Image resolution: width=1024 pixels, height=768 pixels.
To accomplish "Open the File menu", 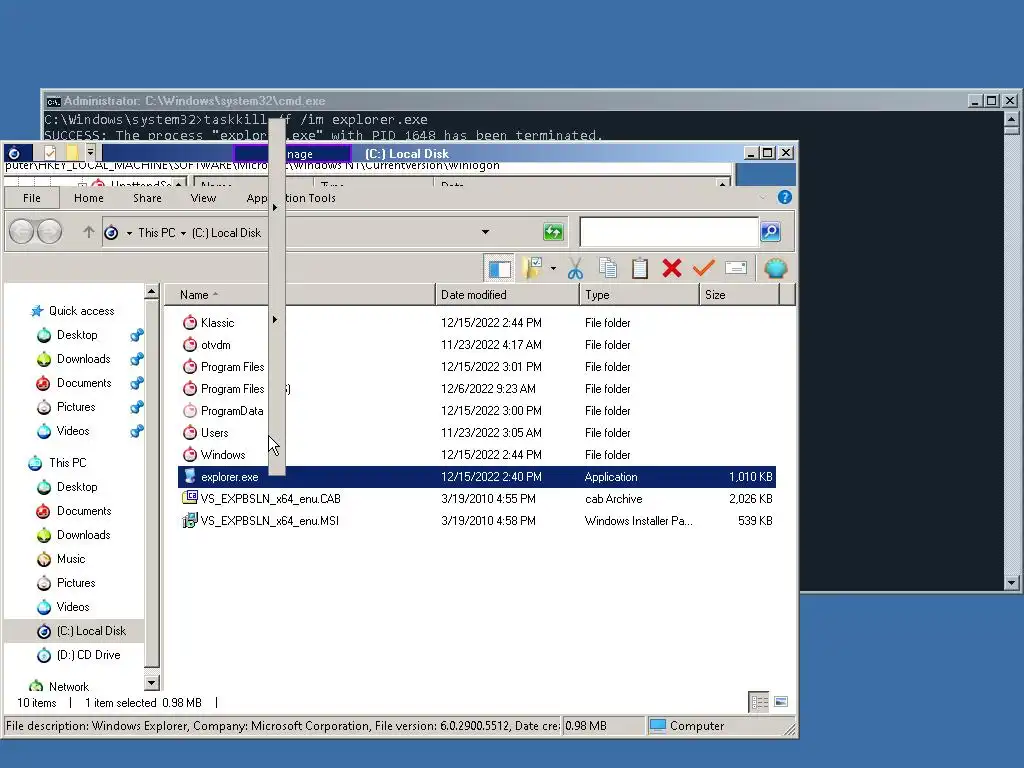I will (x=31, y=198).
